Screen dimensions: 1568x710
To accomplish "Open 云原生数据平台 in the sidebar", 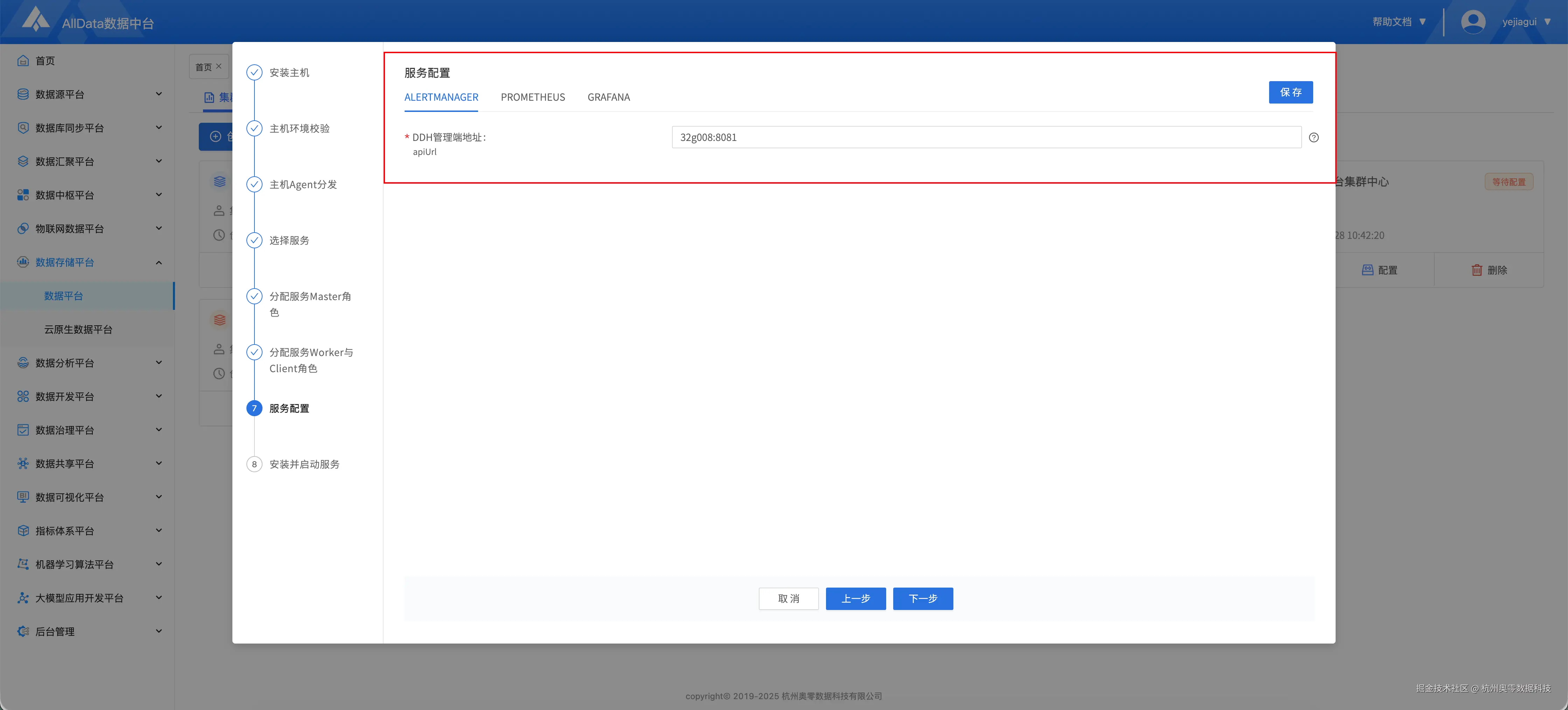I will click(x=78, y=329).
